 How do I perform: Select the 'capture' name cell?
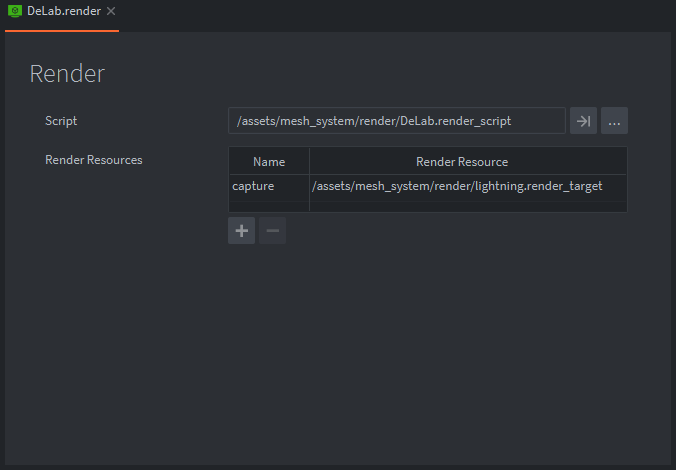coord(269,186)
